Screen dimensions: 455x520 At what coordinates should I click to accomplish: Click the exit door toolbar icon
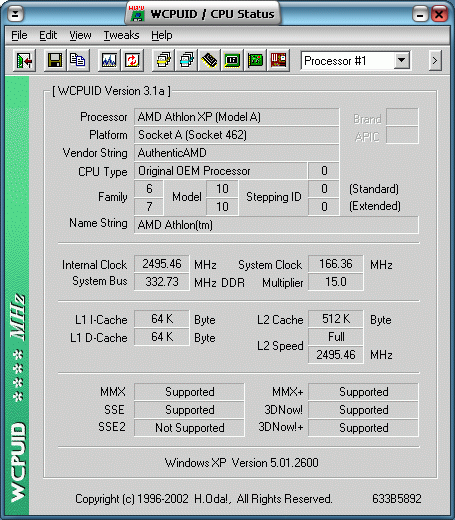[24, 60]
